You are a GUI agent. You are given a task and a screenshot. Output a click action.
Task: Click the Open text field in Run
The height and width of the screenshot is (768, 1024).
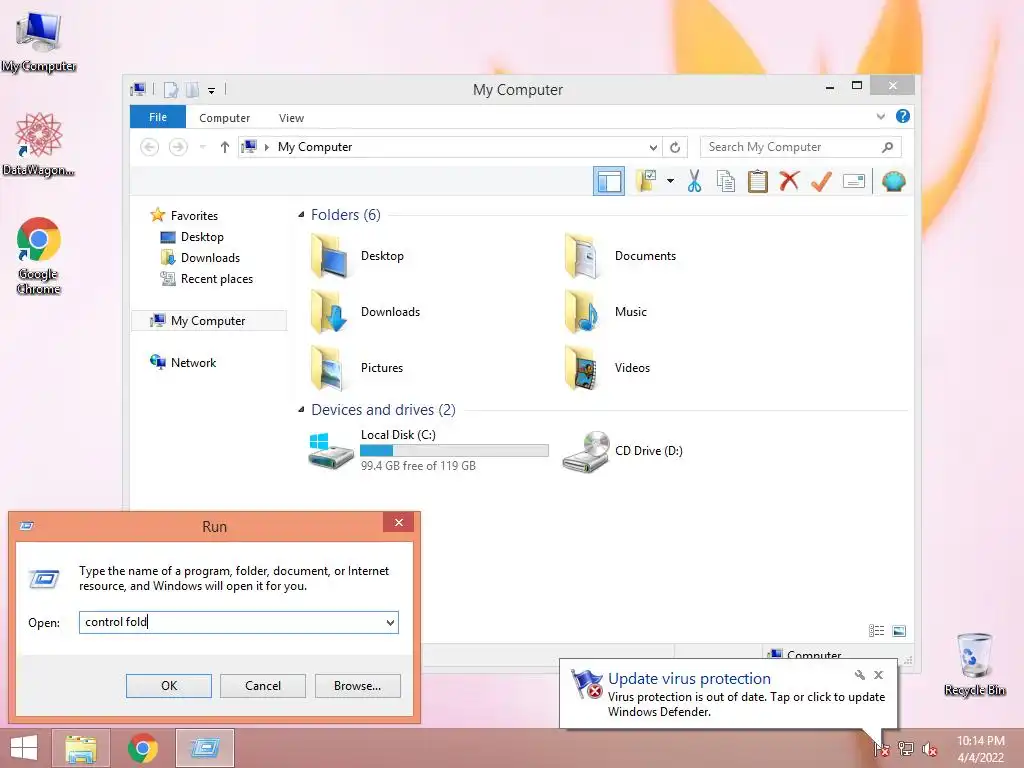tap(231, 622)
